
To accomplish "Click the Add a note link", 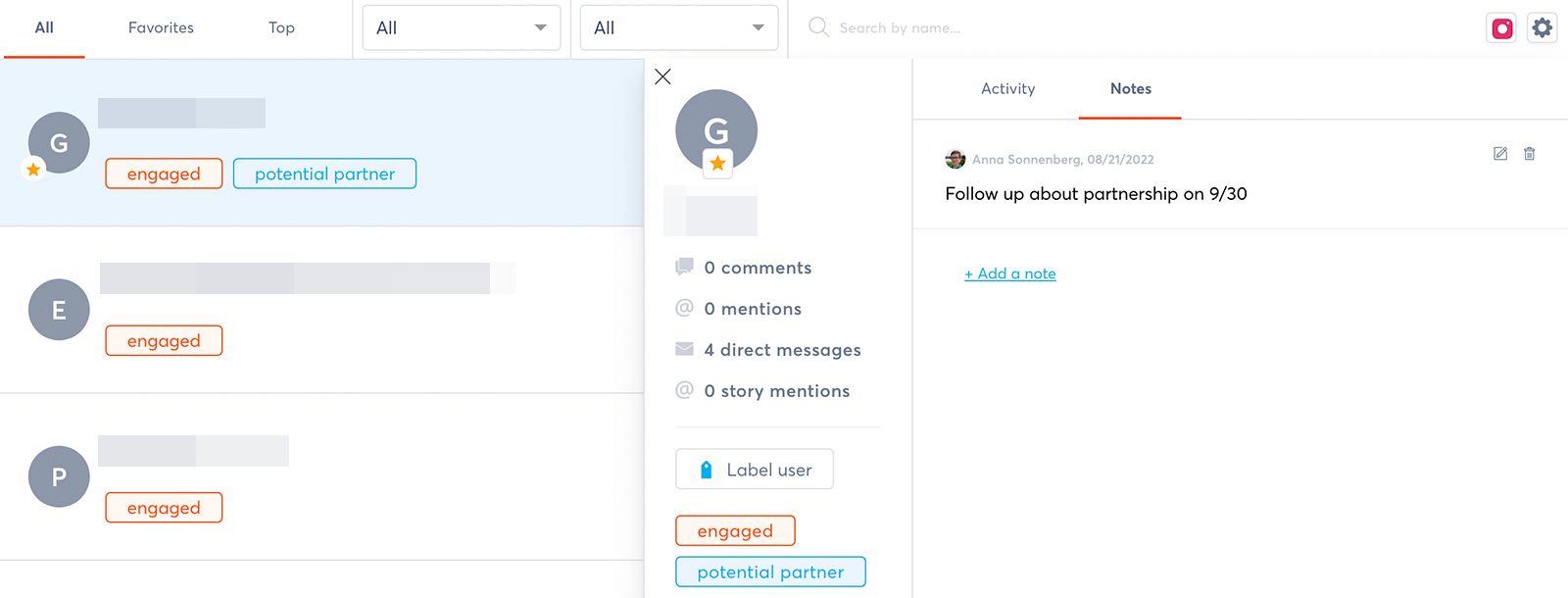I will tap(1010, 274).
